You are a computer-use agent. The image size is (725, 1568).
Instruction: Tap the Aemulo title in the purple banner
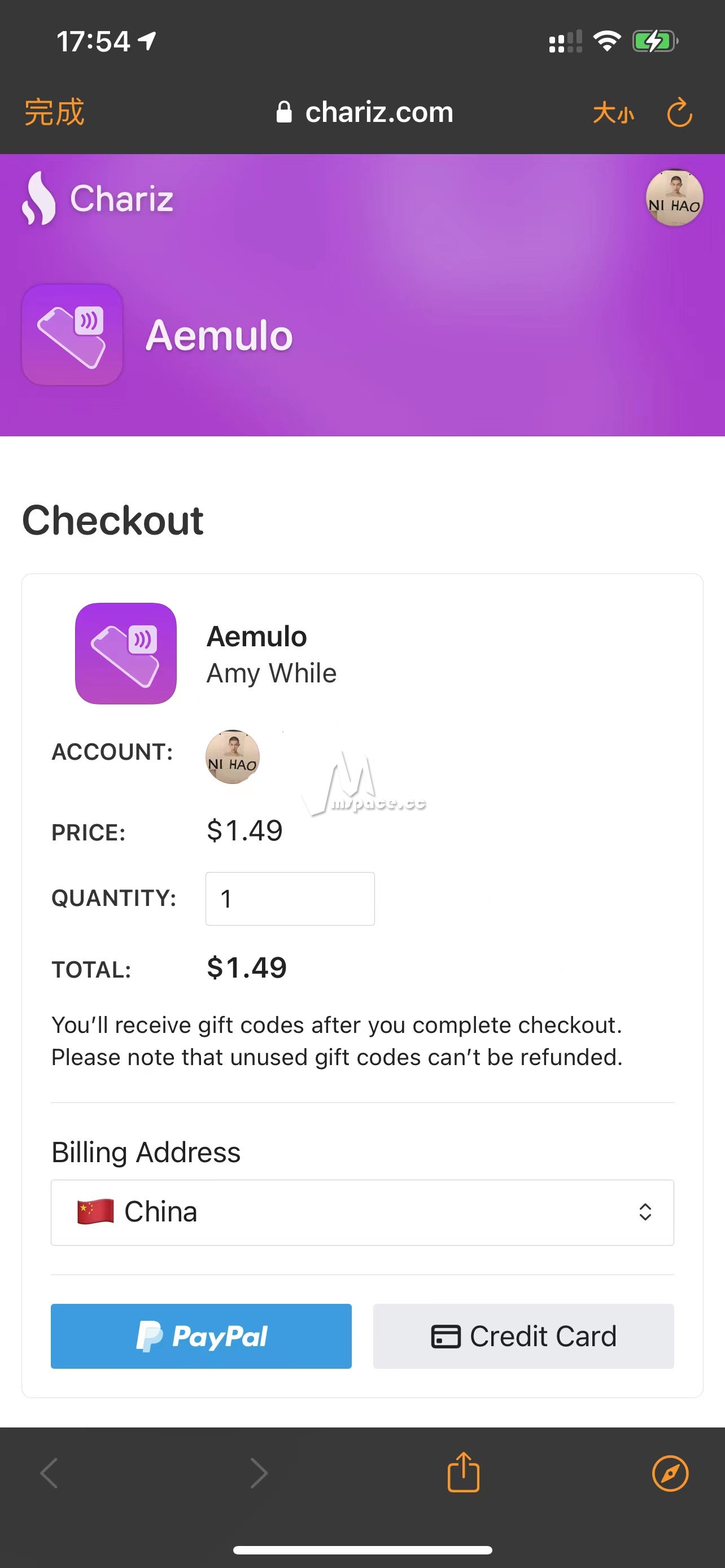tap(219, 335)
